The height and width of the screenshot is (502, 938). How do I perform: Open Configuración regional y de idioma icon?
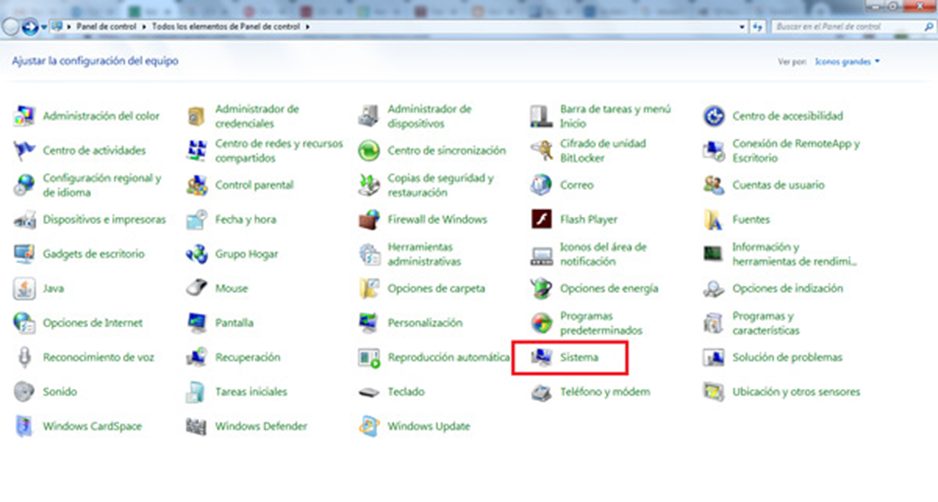pyautogui.click(x=24, y=185)
